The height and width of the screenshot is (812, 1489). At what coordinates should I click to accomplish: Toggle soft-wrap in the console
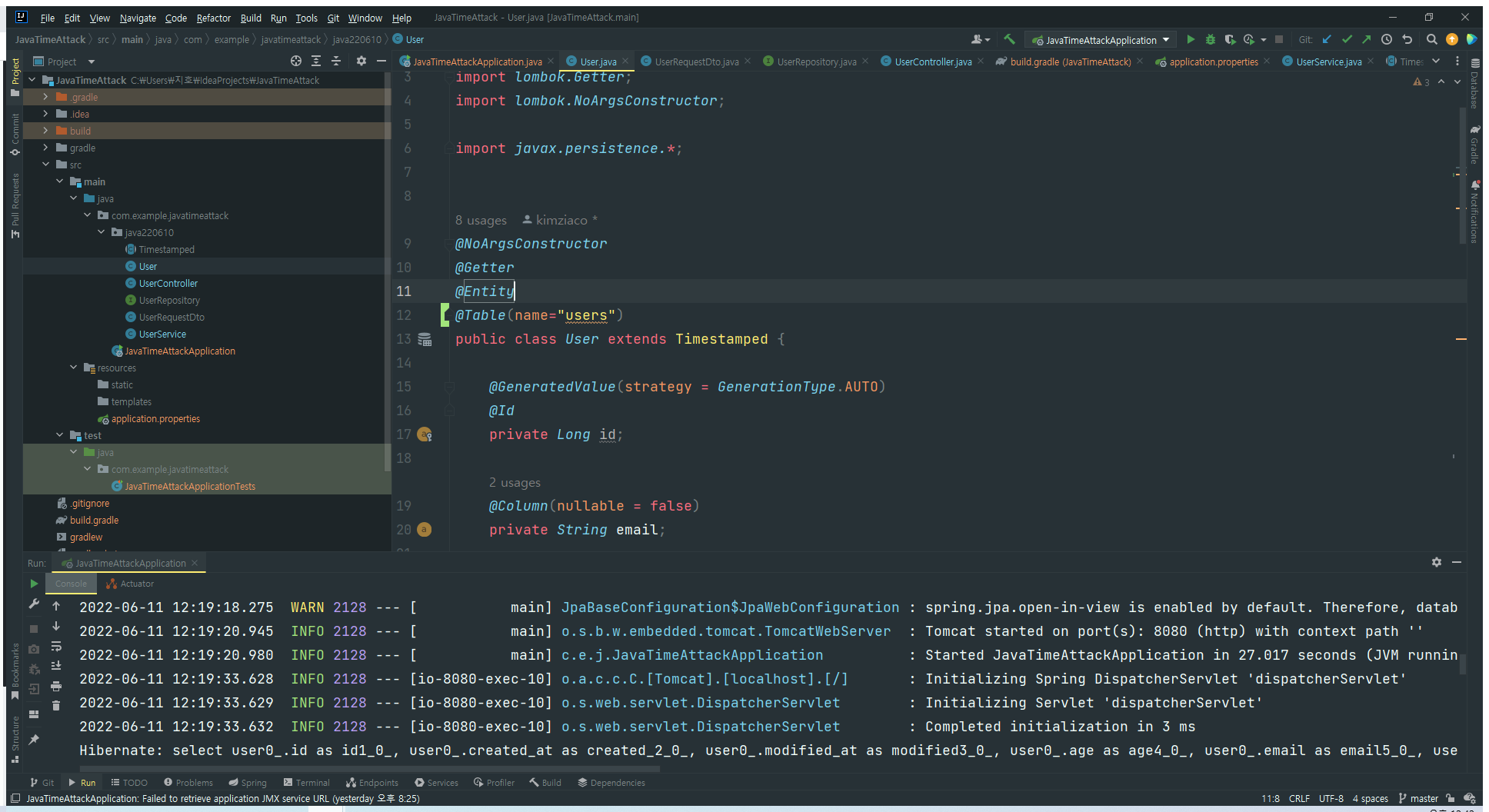[x=56, y=646]
